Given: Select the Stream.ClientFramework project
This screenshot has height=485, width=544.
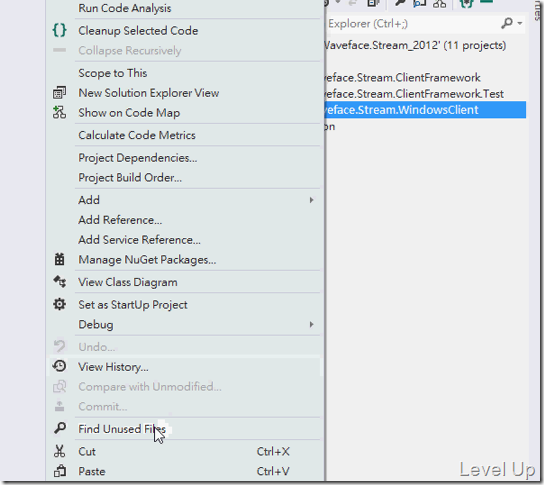Looking at the screenshot, I should pos(402,77).
